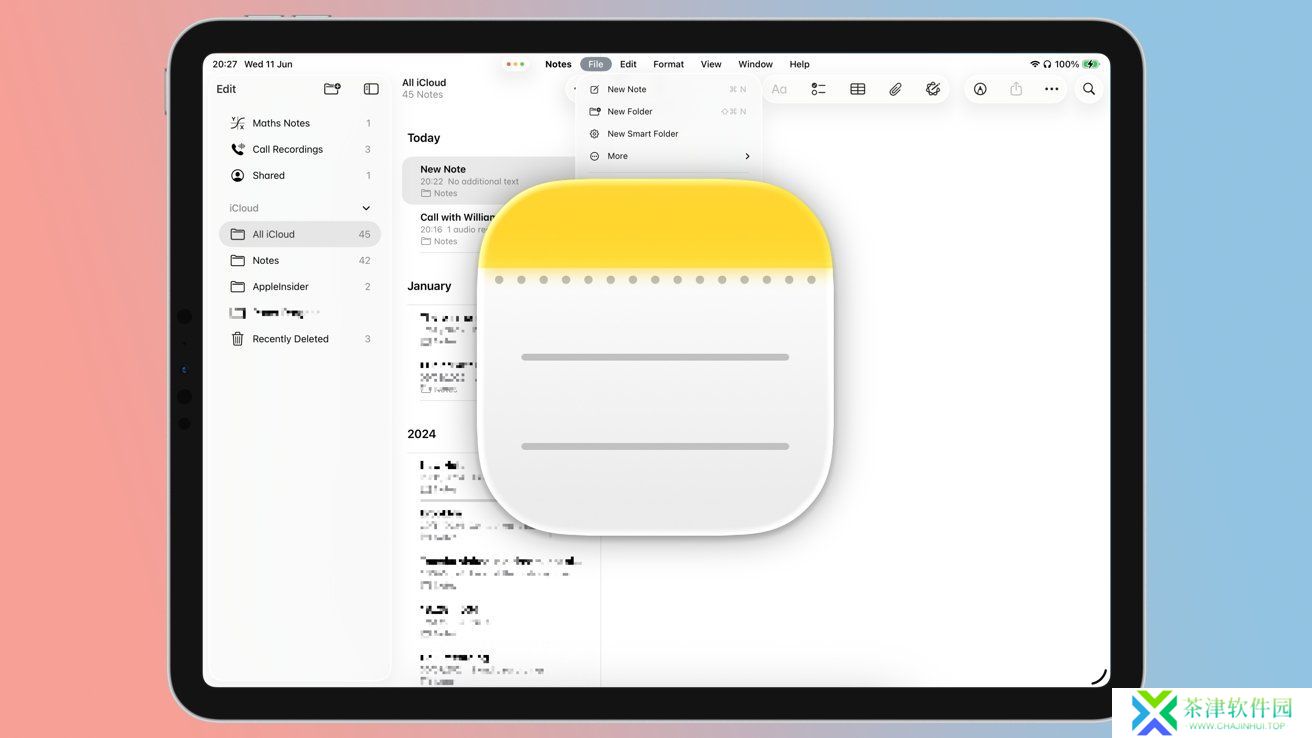
Task: Collapse the iCloud section chevron
Action: tap(366, 208)
